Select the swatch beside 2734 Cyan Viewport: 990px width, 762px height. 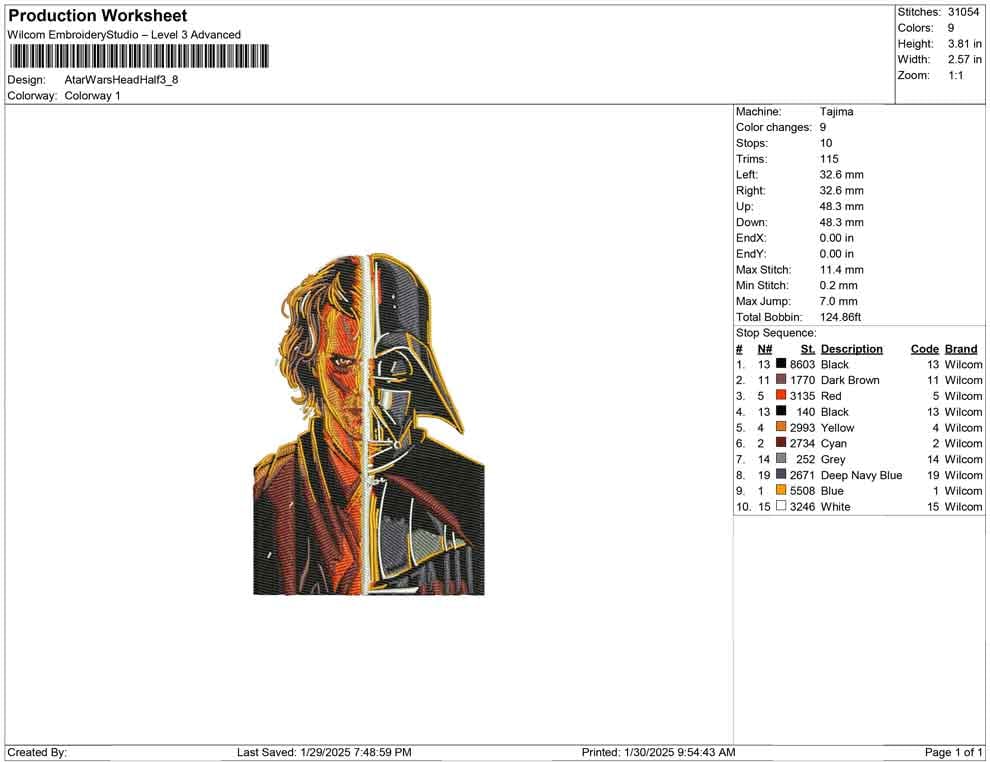tap(781, 443)
